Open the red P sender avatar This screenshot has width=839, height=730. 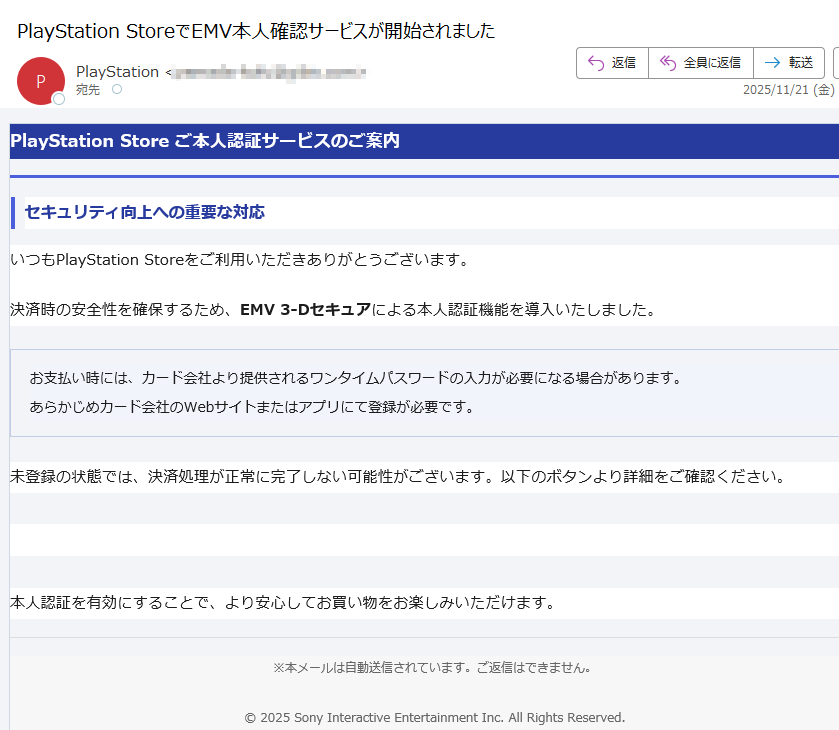pos(40,81)
